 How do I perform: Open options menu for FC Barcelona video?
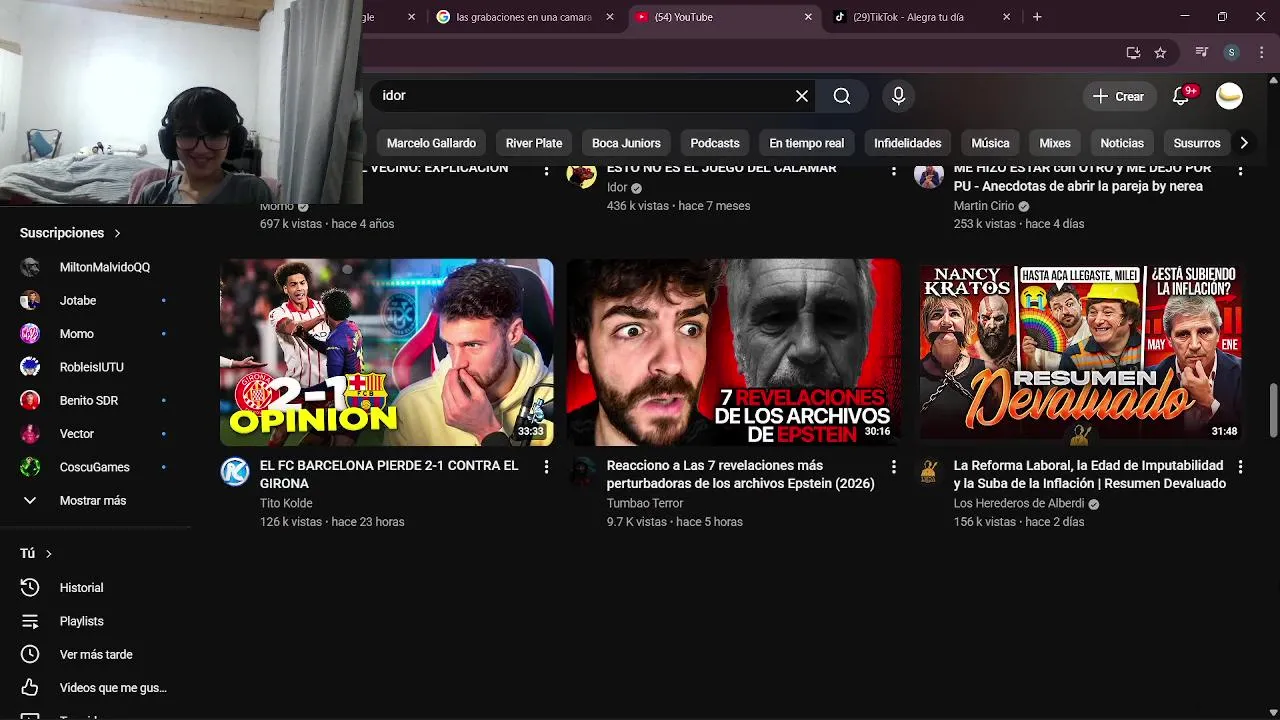546,467
